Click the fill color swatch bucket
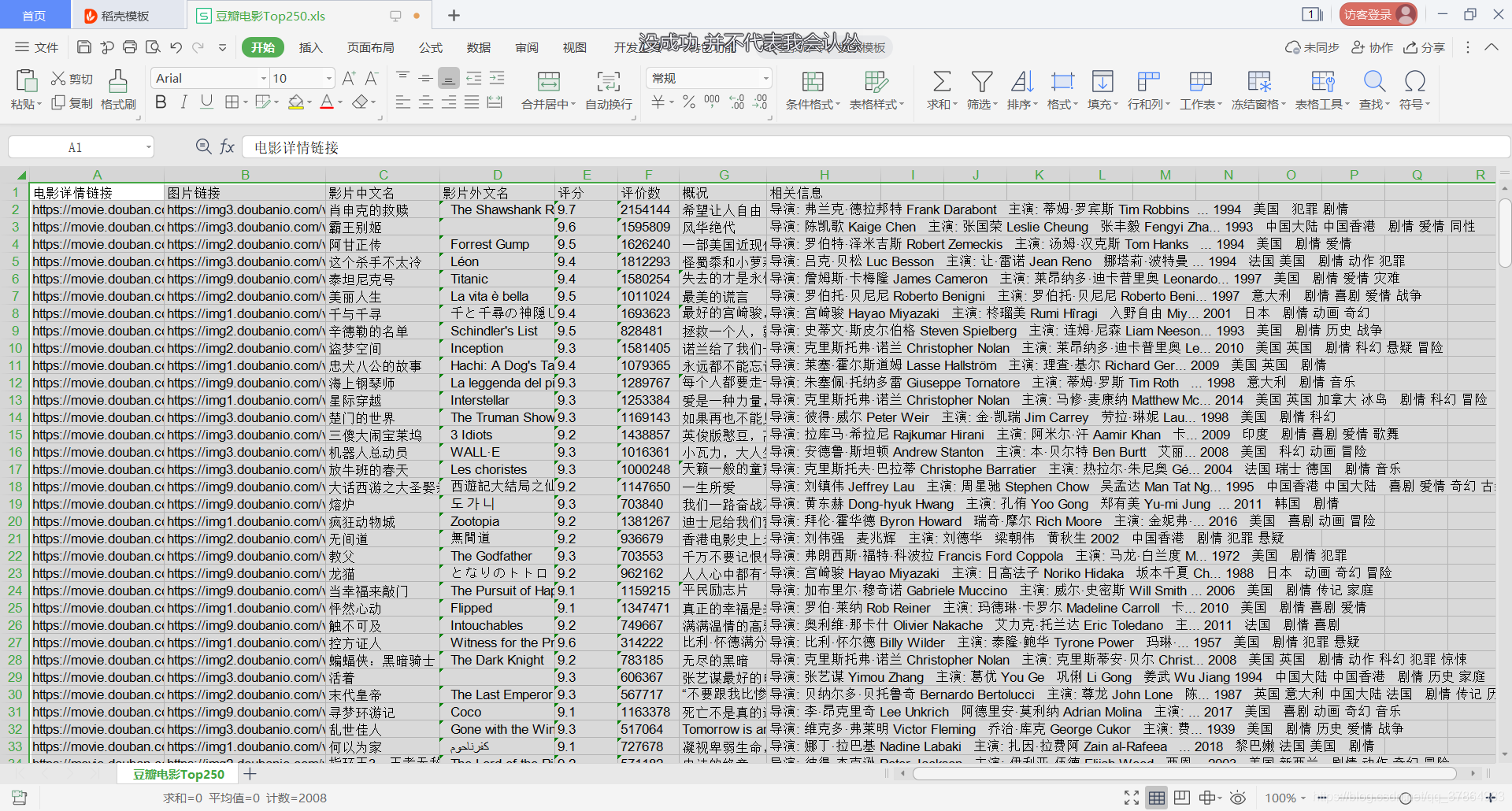The image size is (1512, 811). 296,102
